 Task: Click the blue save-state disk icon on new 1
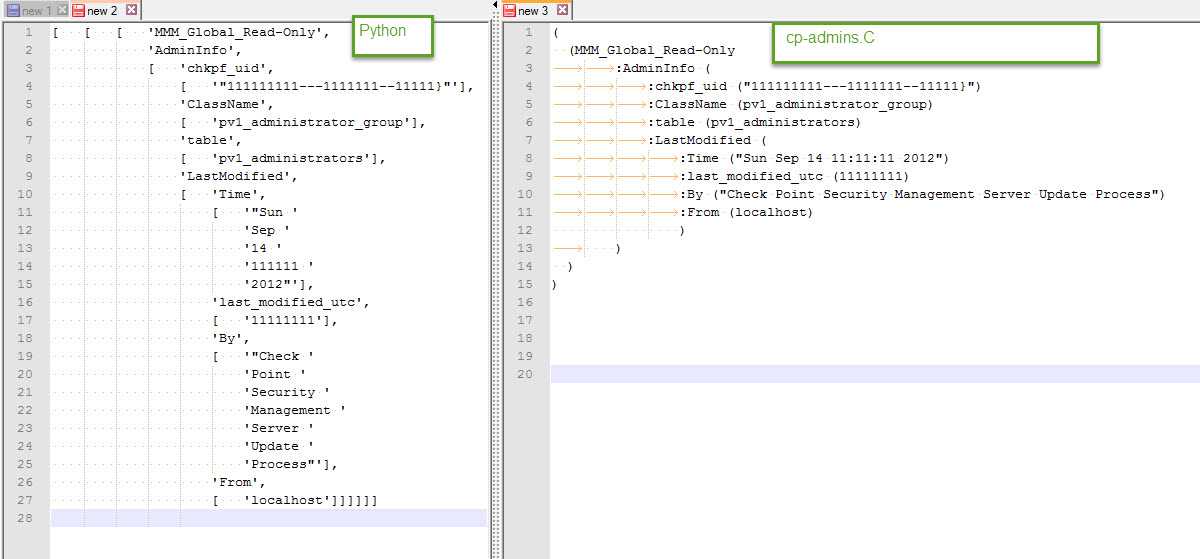pos(12,11)
